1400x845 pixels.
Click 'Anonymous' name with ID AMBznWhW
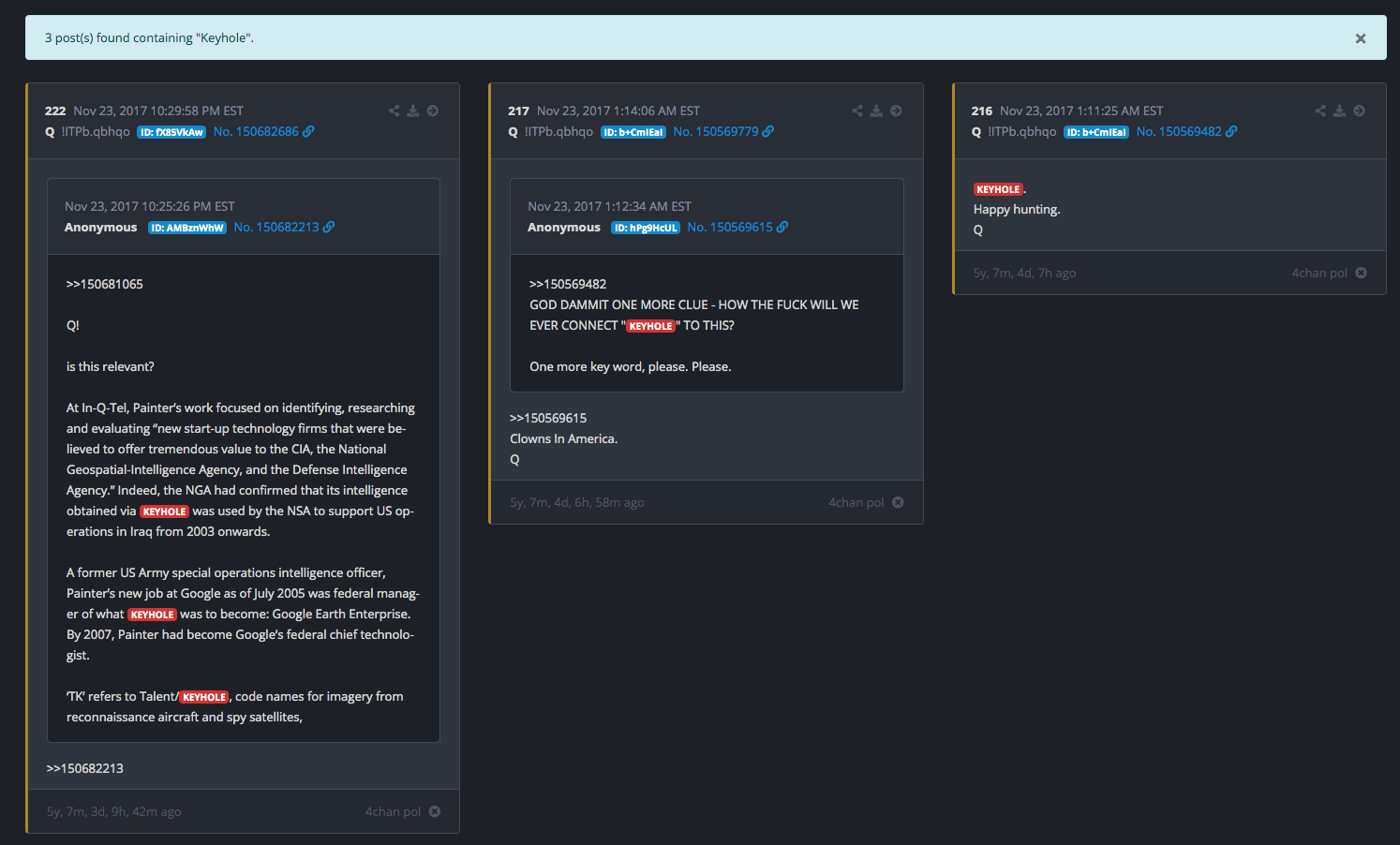click(x=101, y=228)
